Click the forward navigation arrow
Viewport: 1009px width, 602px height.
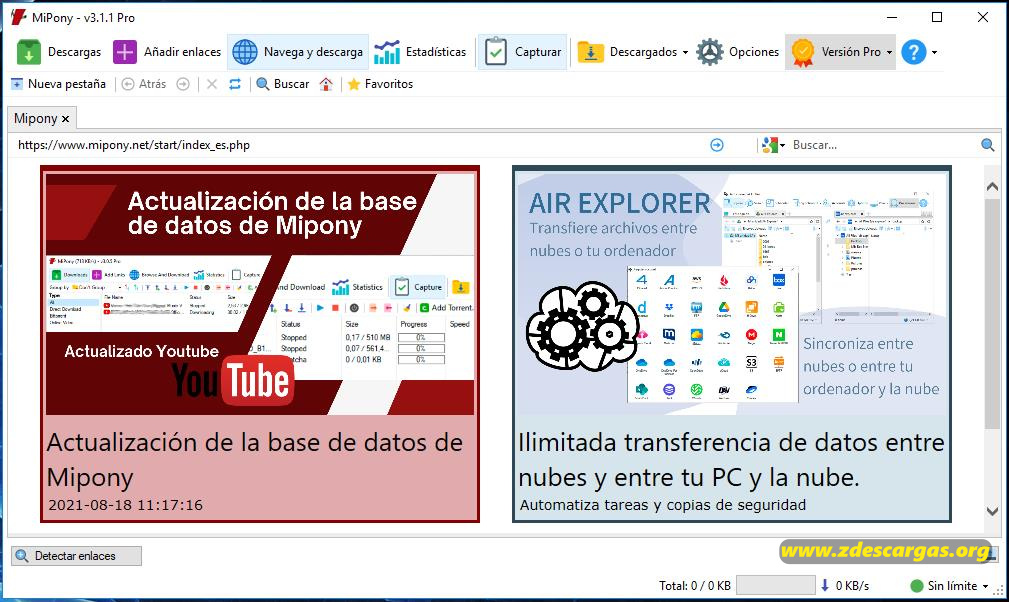183,84
